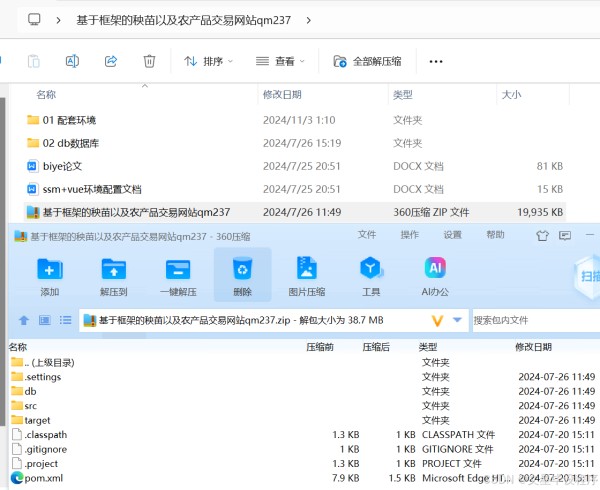600x490 pixels.
Task: Open the 帮助 menu in 360压缩
Action: click(x=495, y=235)
